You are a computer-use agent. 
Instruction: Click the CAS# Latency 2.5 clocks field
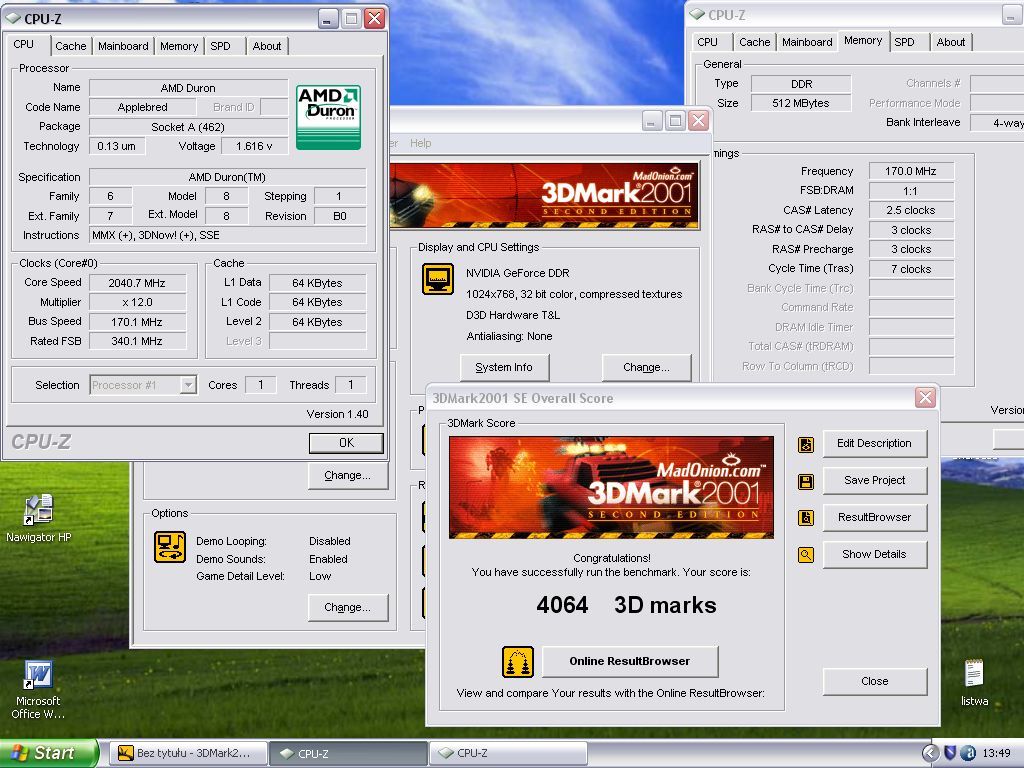(x=911, y=210)
